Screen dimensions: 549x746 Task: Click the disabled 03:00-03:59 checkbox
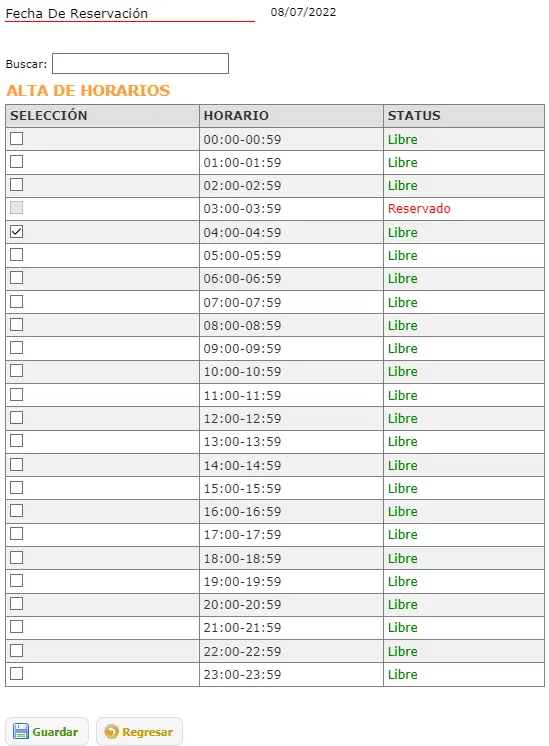[x=17, y=207]
